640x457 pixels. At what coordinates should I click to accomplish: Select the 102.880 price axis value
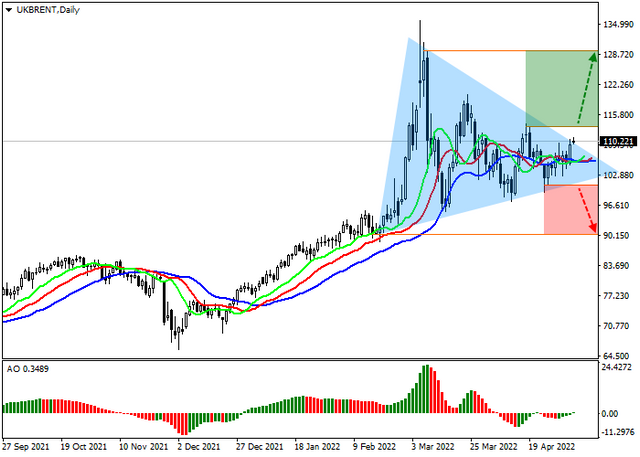(618, 175)
